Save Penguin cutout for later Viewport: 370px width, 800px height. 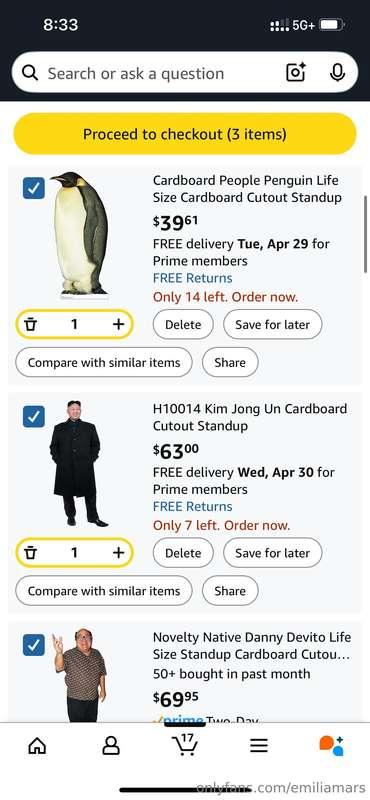click(x=273, y=324)
